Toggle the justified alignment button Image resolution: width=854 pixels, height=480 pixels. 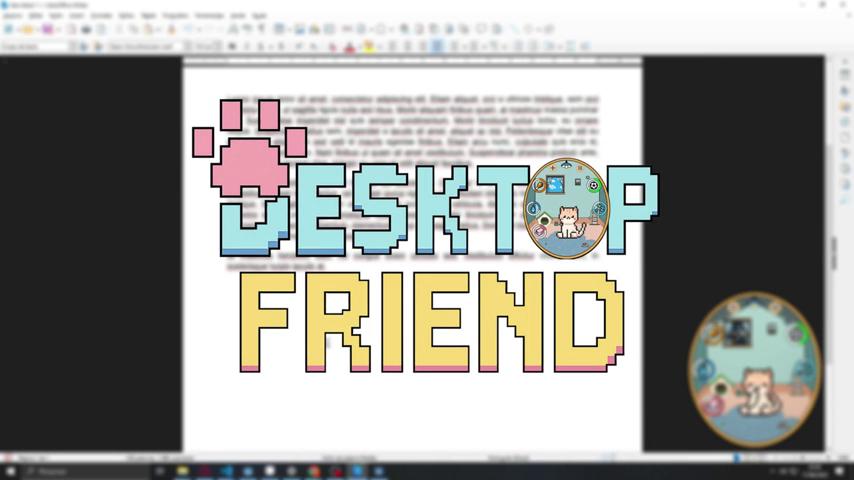pos(437,46)
